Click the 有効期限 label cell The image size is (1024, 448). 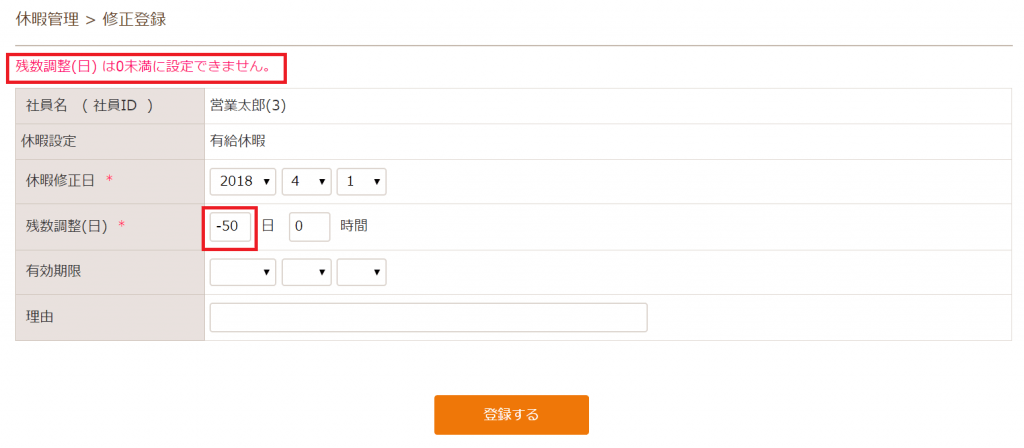click(x=110, y=272)
